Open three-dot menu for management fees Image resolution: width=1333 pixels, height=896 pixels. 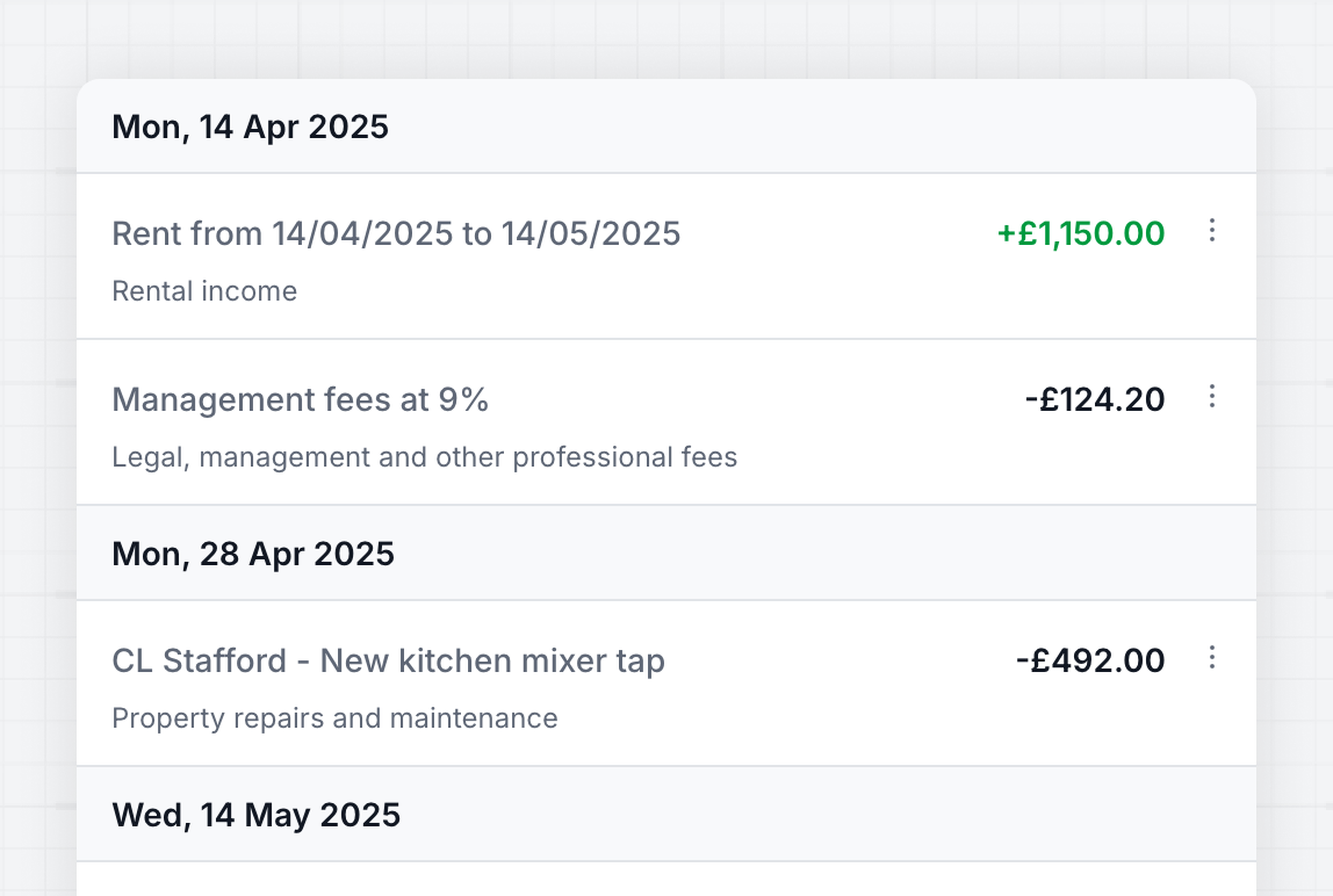pos(1212,397)
